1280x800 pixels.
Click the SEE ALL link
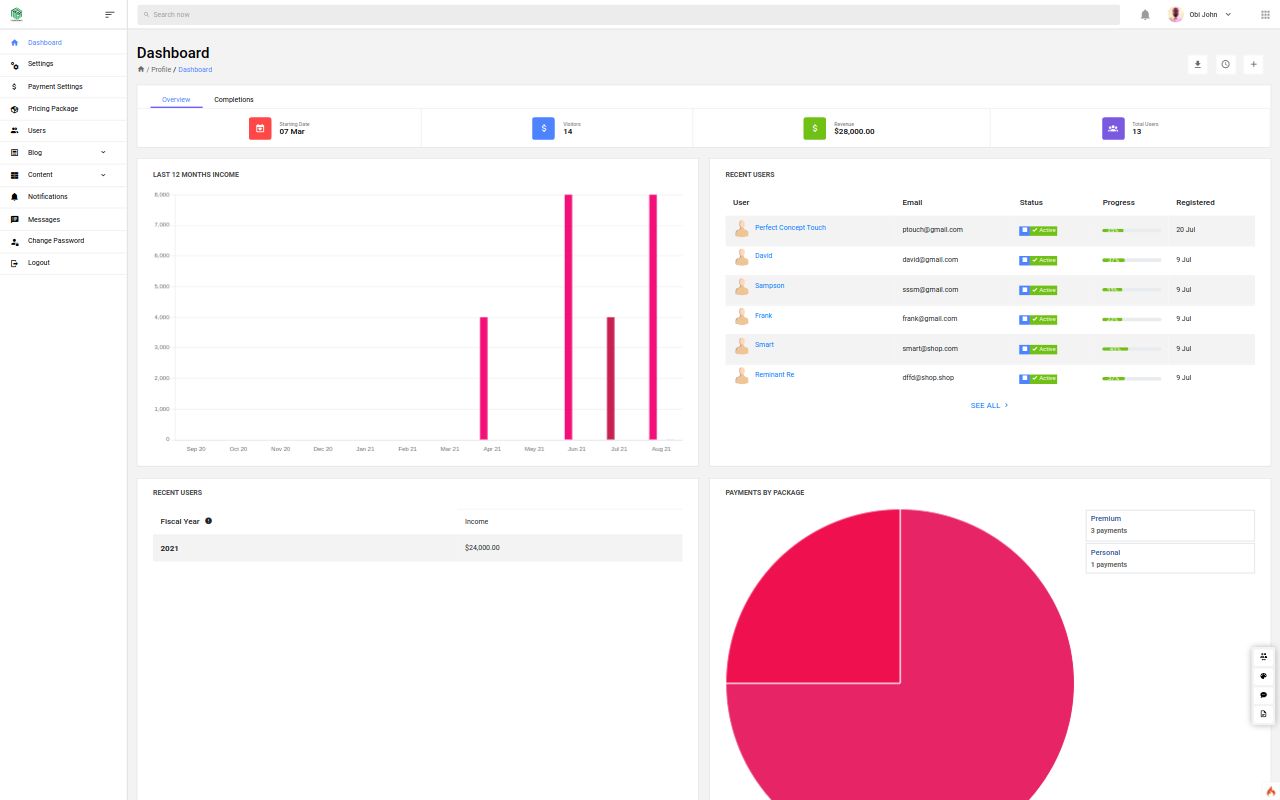point(989,405)
